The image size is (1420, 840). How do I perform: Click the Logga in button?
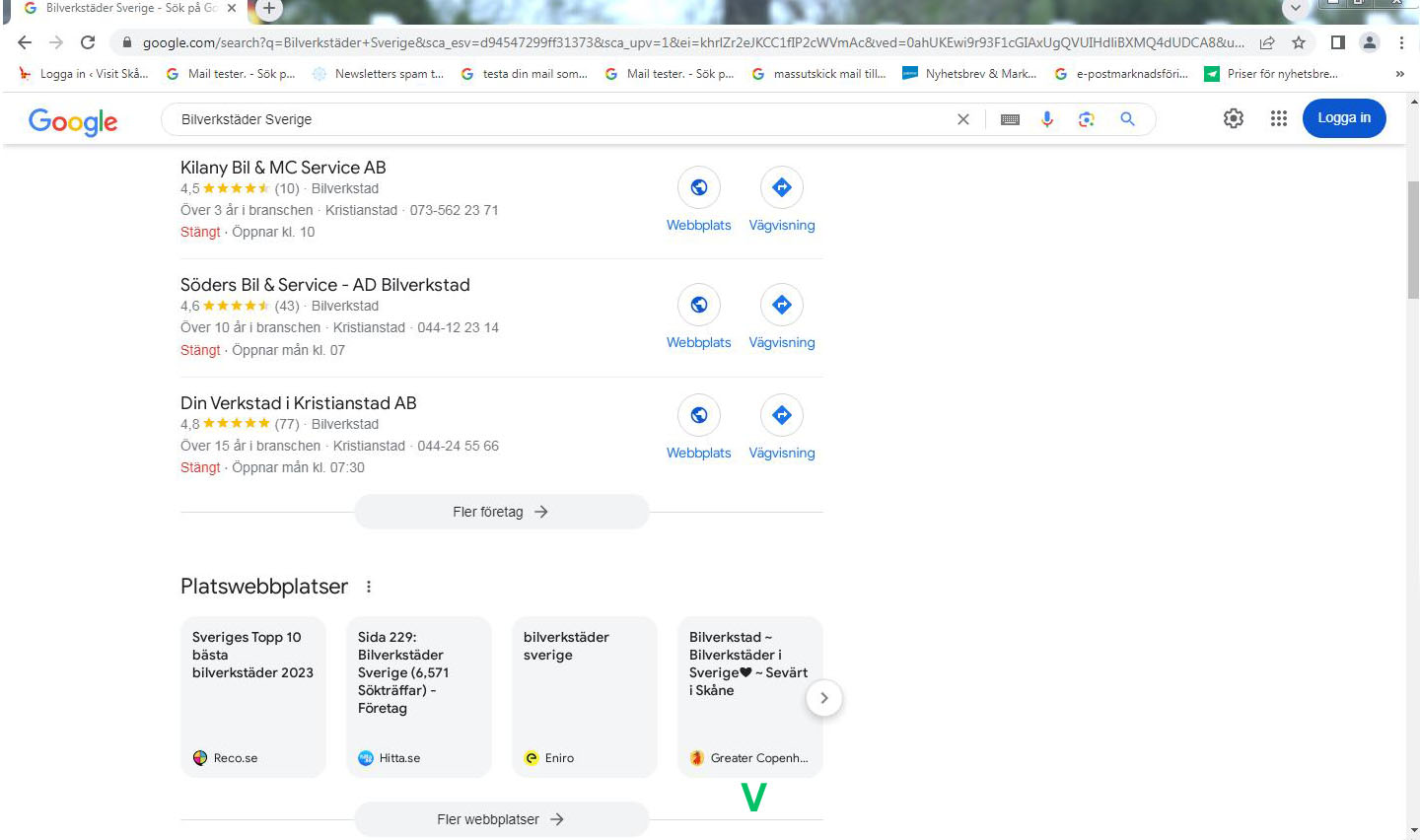click(x=1344, y=118)
